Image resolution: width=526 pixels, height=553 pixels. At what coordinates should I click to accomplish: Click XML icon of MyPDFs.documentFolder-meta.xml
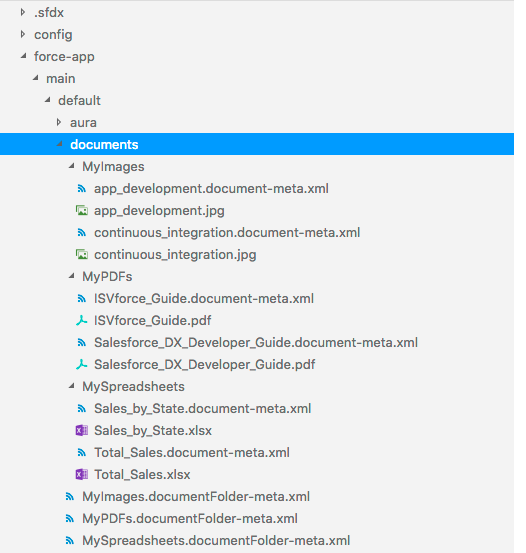[70, 519]
